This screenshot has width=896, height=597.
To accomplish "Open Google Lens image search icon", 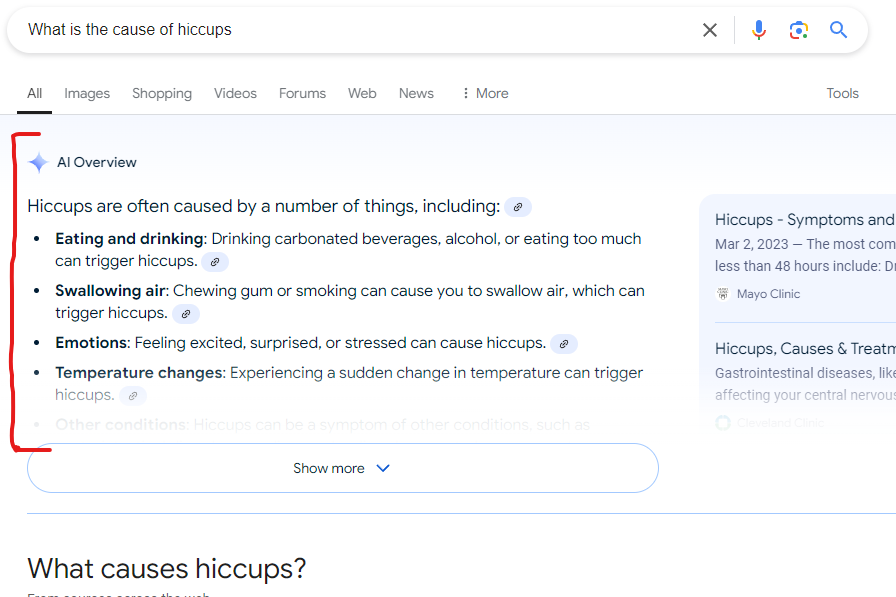I will (798, 30).
